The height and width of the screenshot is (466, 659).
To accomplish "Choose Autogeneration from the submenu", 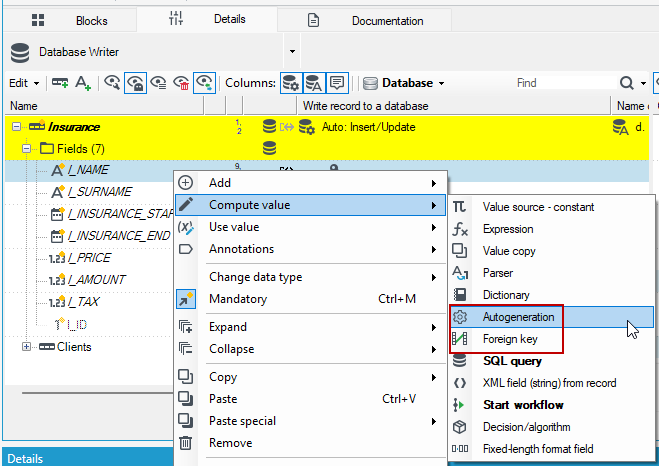I will [x=552, y=317].
